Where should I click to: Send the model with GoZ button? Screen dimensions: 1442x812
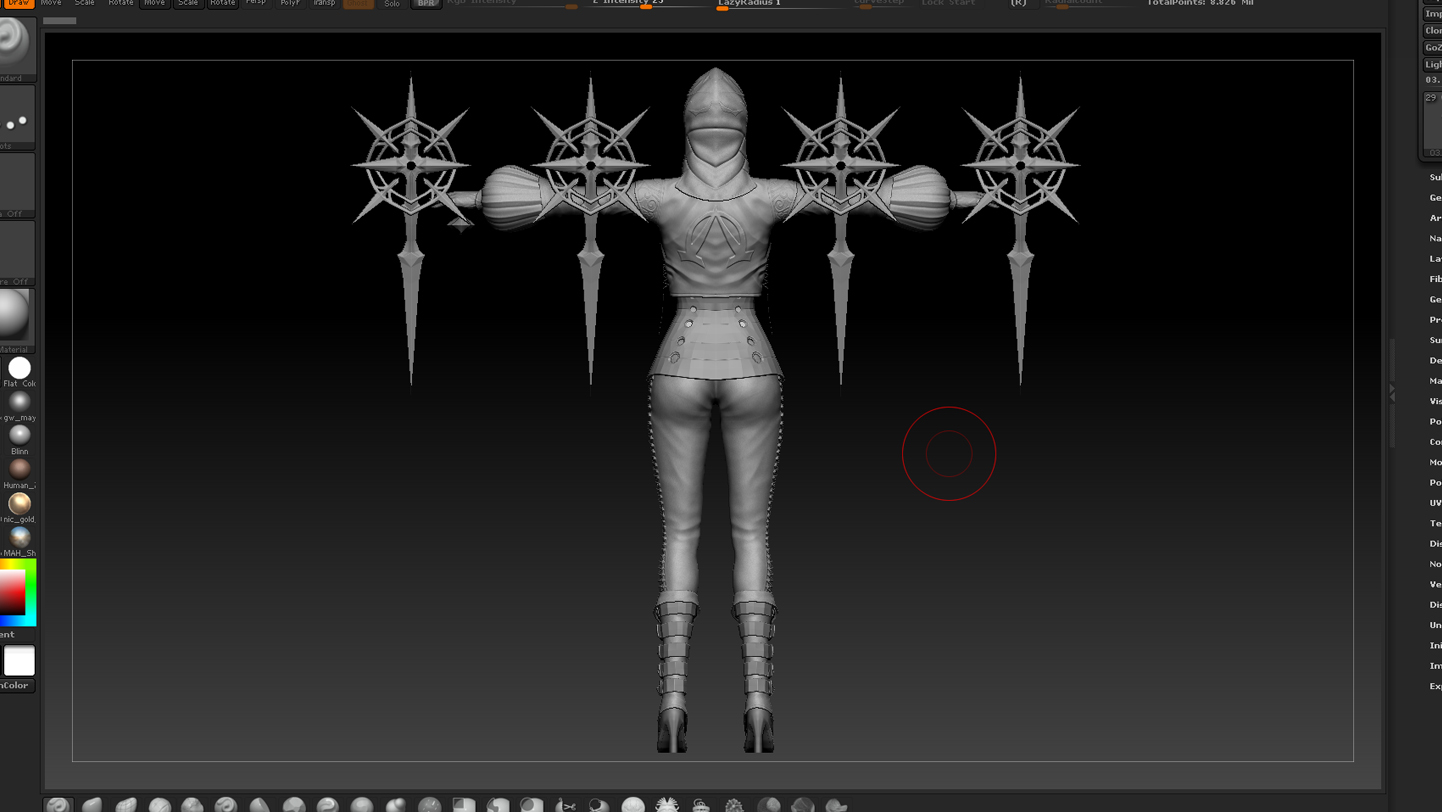pos(1433,47)
